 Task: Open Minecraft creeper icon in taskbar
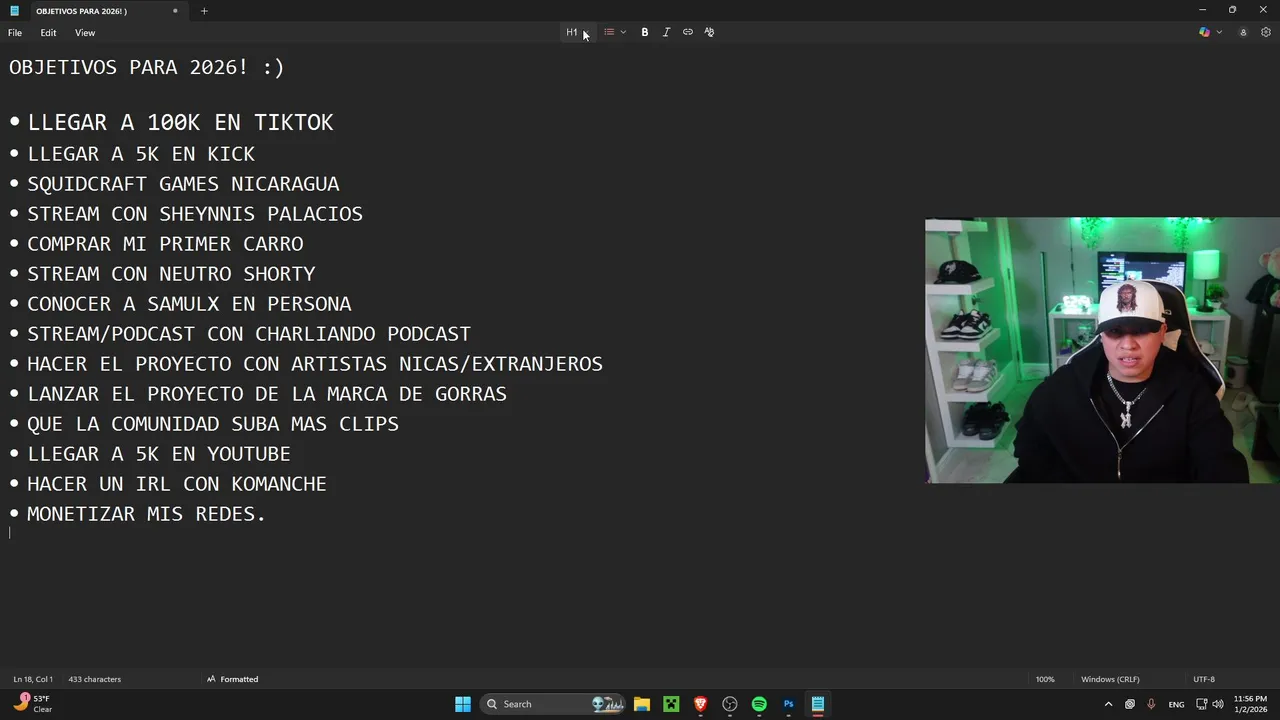tap(671, 704)
